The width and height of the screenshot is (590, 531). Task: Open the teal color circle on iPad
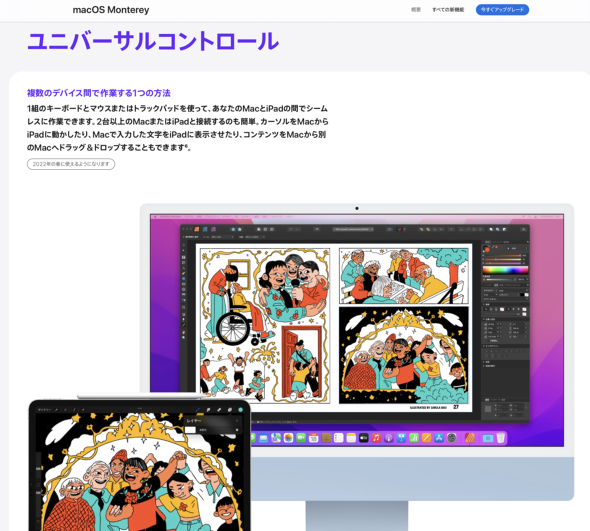click(x=240, y=409)
